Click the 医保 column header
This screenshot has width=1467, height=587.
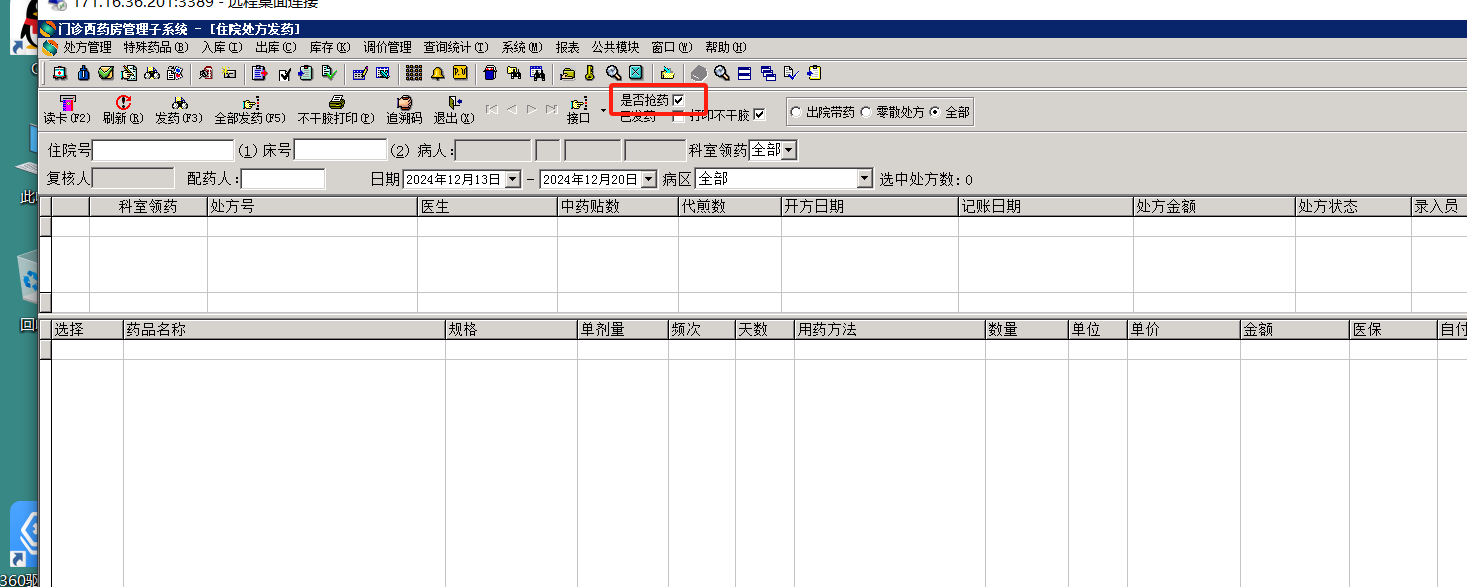pyautogui.click(x=1393, y=329)
